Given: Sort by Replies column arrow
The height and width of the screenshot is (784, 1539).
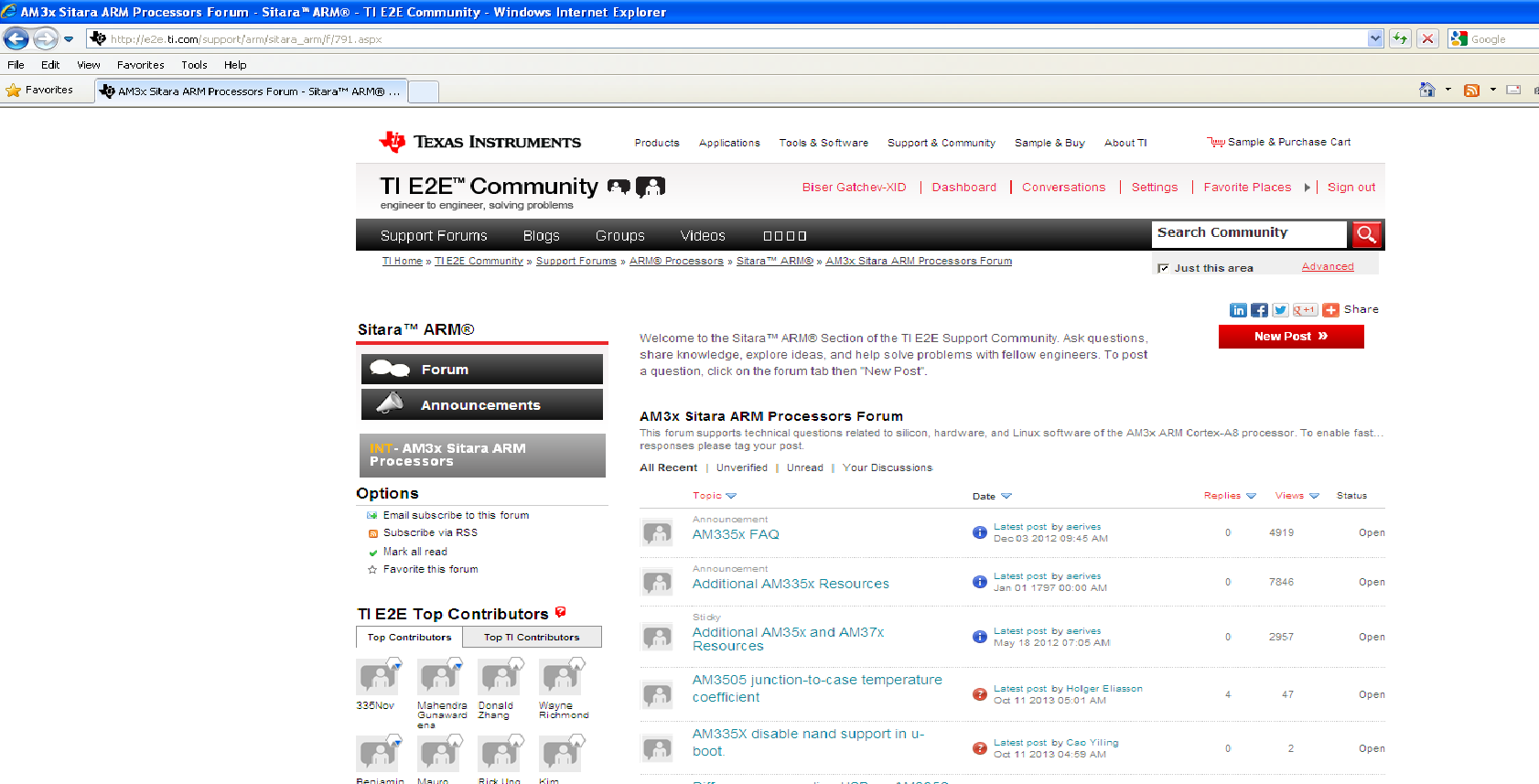Looking at the screenshot, I should pyautogui.click(x=1252, y=496).
